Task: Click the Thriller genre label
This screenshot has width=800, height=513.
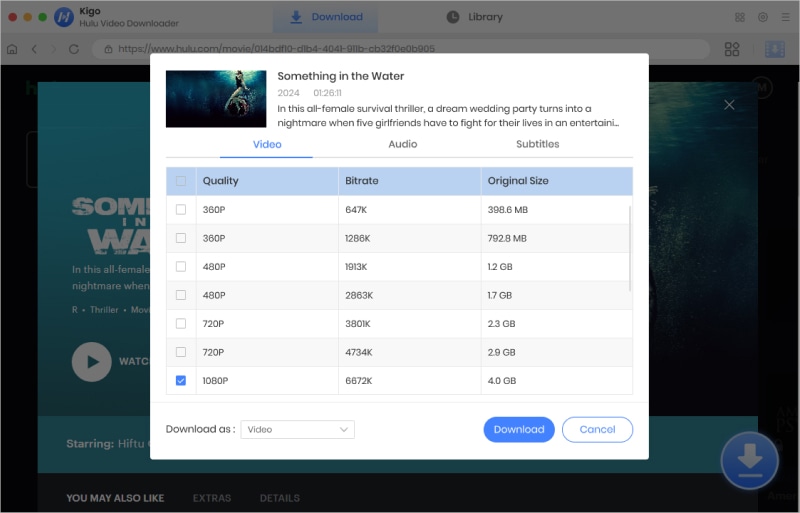Action: pyautogui.click(x=104, y=310)
